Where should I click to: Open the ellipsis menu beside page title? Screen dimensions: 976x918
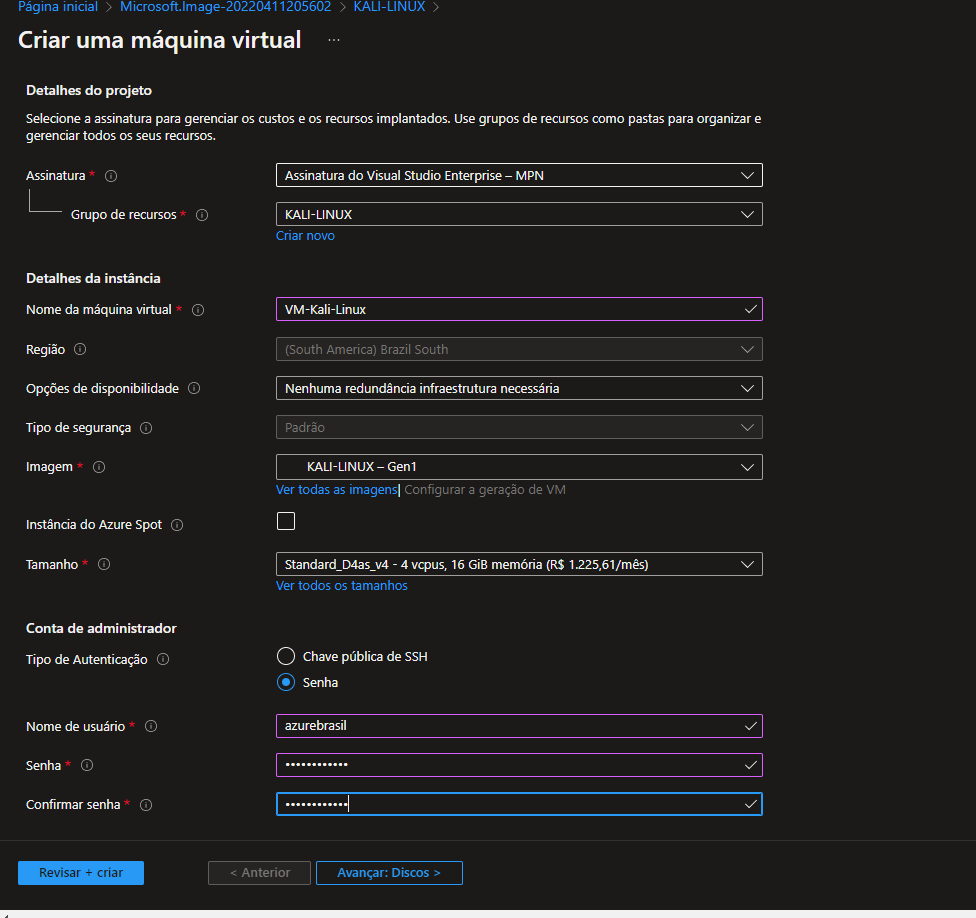point(333,40)
